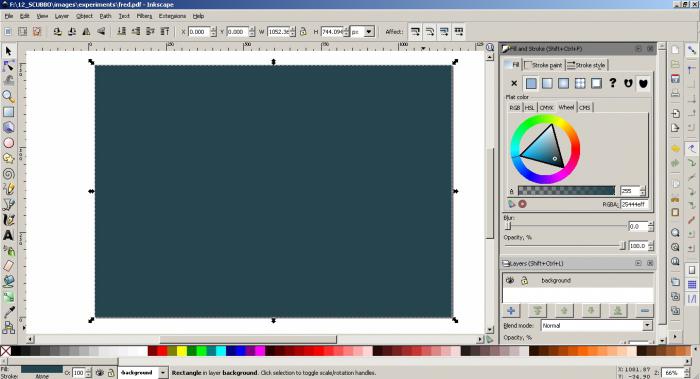Click the yellow swatch in the palette

pos(182,351)
